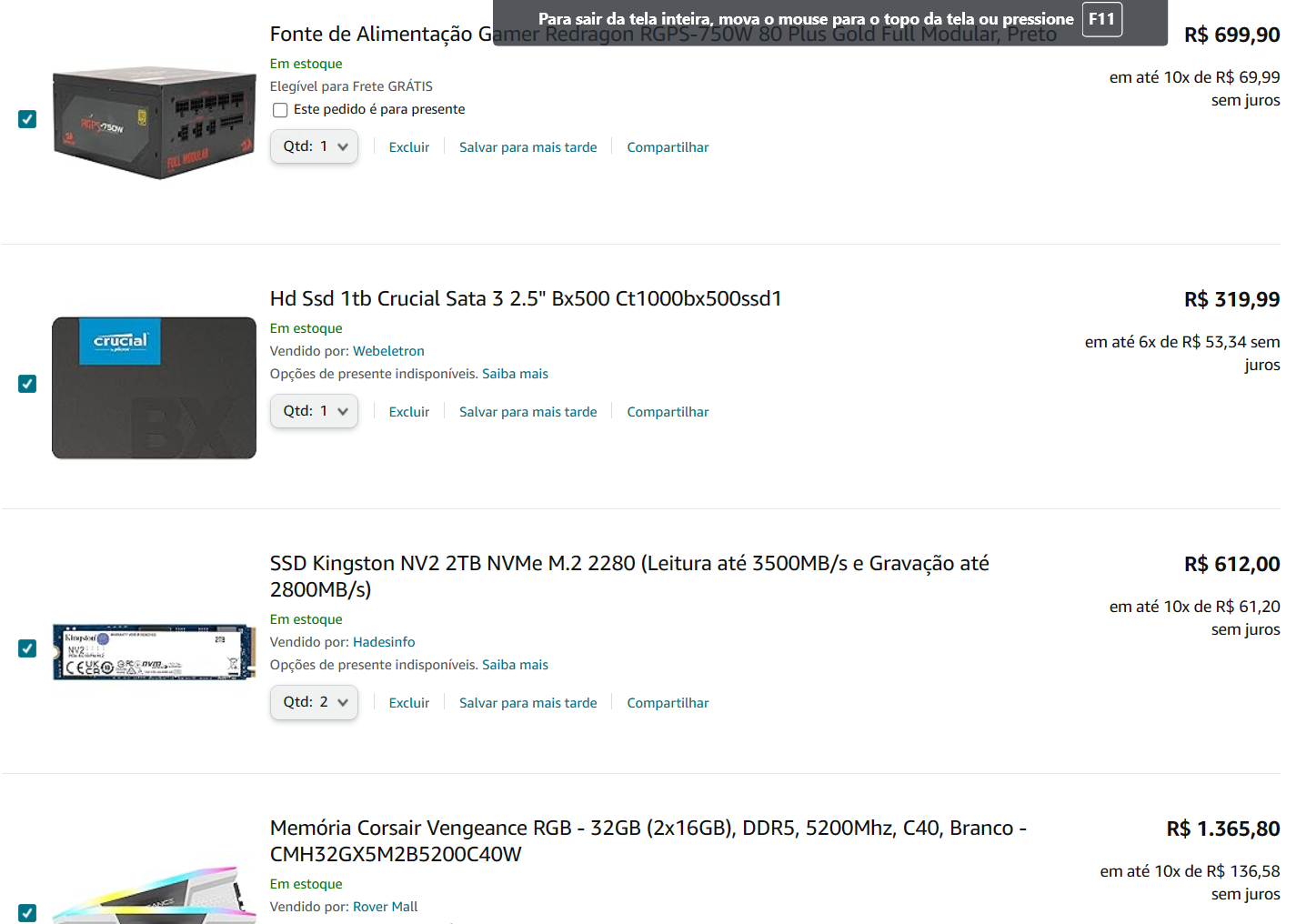Open quantity dropdown for Kingston NV2 SSD
The width and height of the screenshot is (1296, 924).
[314, 702]
